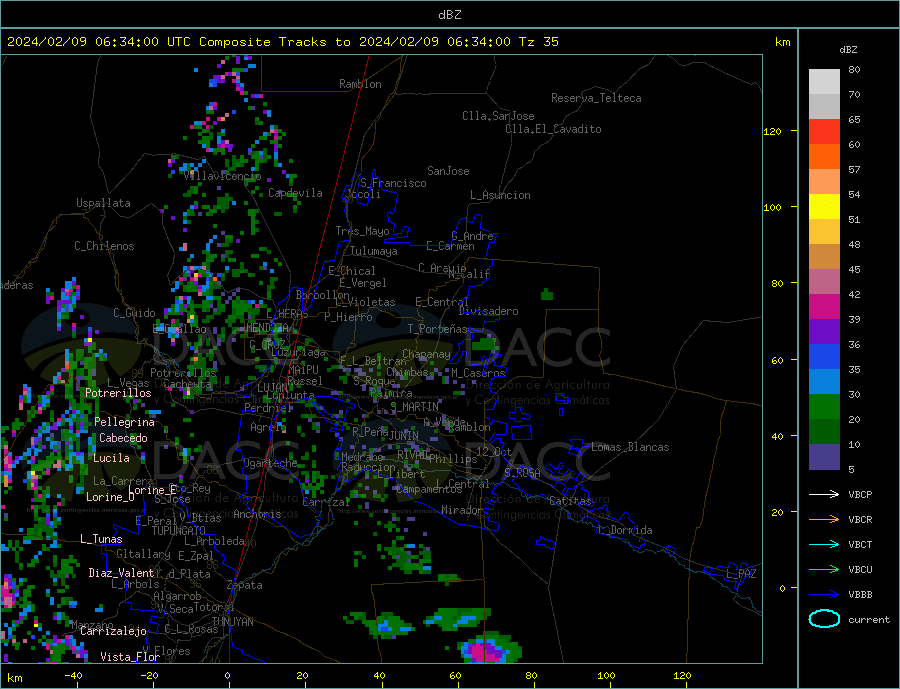Click the UTC Composite Tracks timestamp header
Viewport: 900px width, 689px height.
(281, 41)
